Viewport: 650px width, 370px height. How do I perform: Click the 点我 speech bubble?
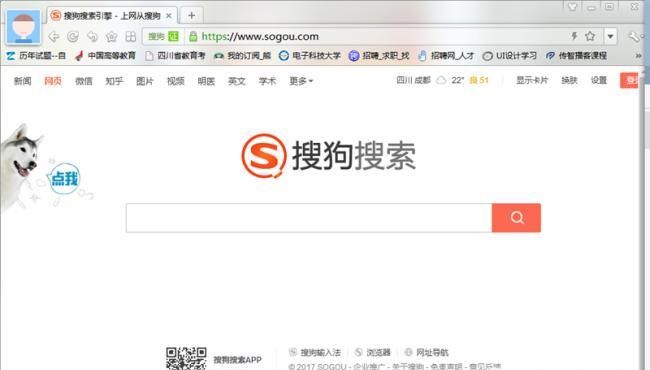coord(64,179)
